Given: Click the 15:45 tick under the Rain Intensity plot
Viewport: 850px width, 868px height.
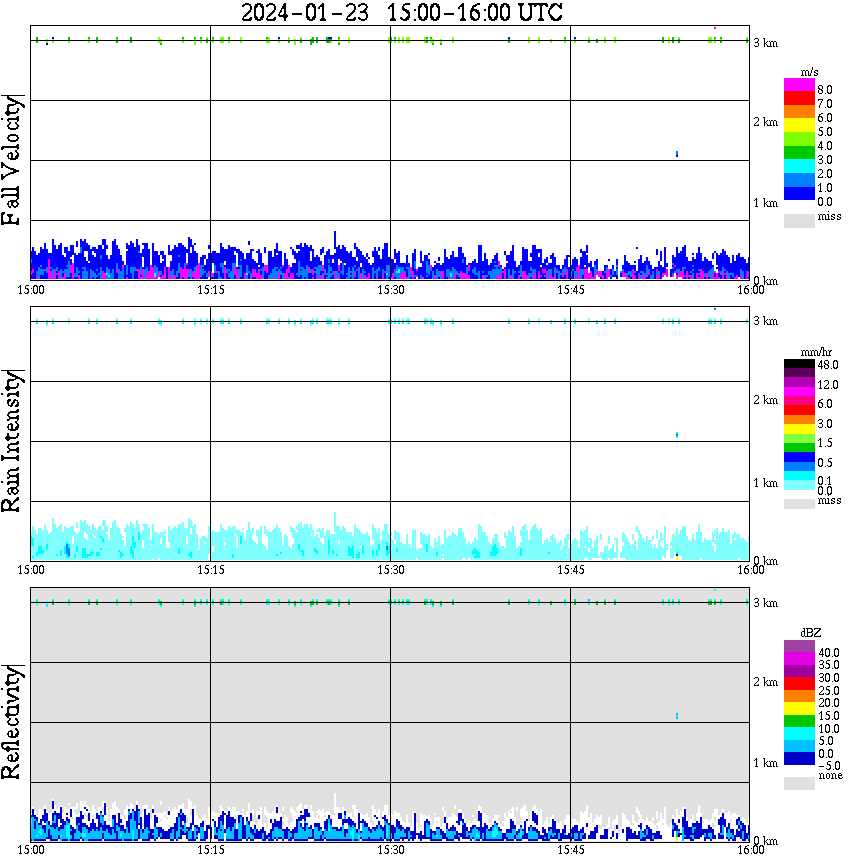Looking at the screenshot, I should coord(570,570).
